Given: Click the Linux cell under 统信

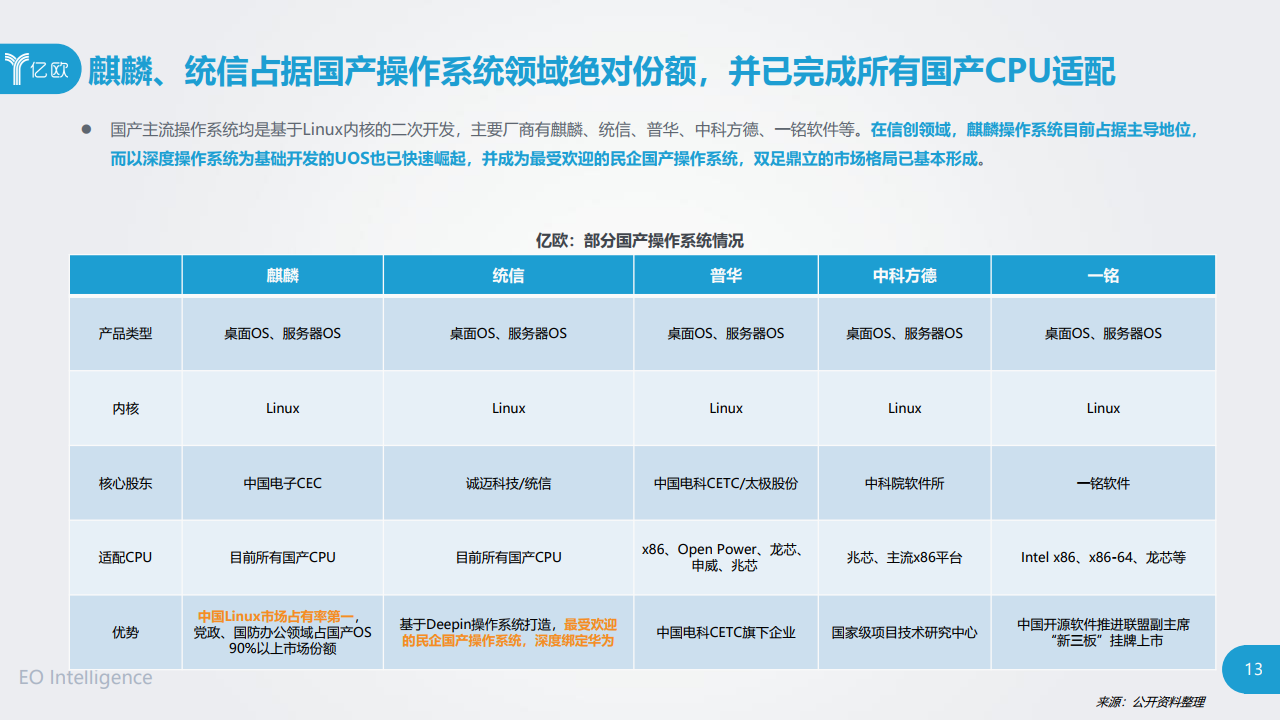Looking at the screenshot, I should click(x=509, y=408).
